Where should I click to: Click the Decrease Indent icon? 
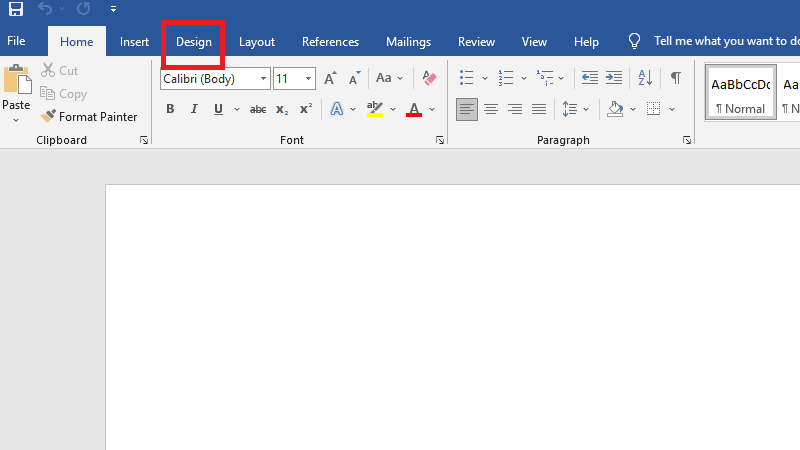(x=590, y=78)
